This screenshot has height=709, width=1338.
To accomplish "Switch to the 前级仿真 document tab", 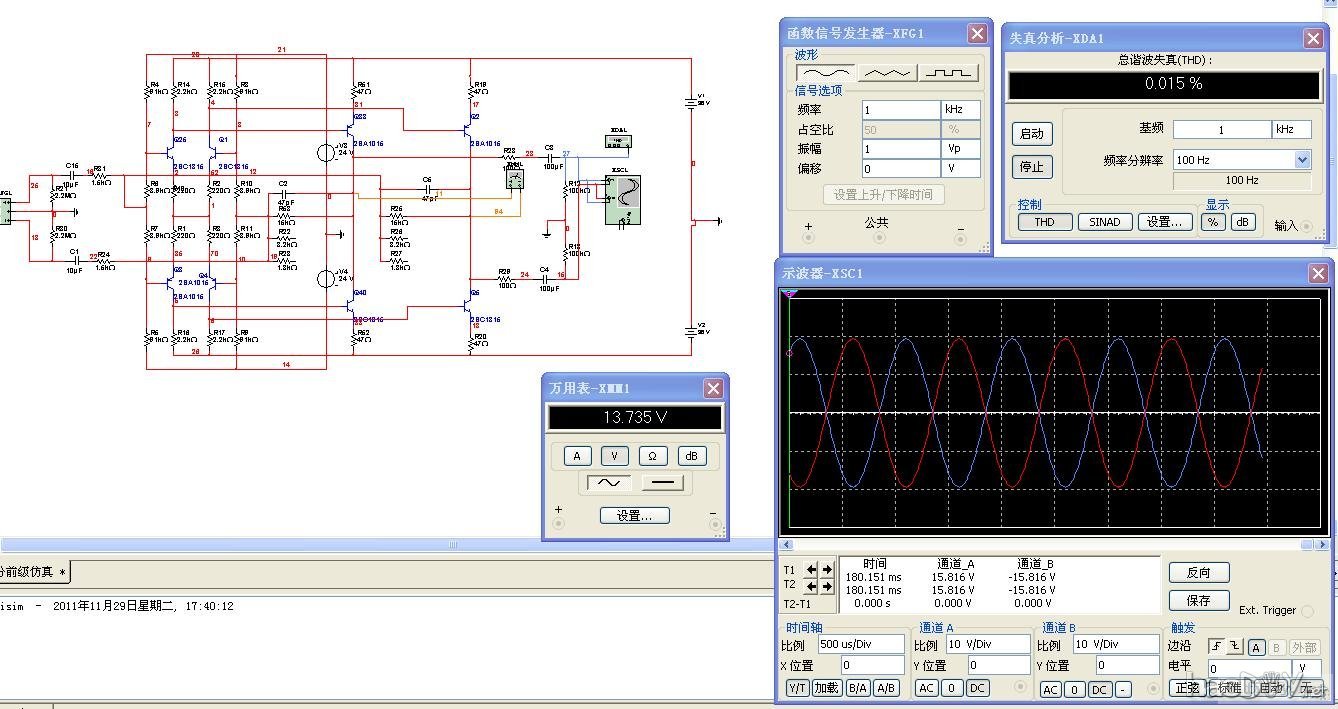I will pyautogui.click(x=32, y=572).
